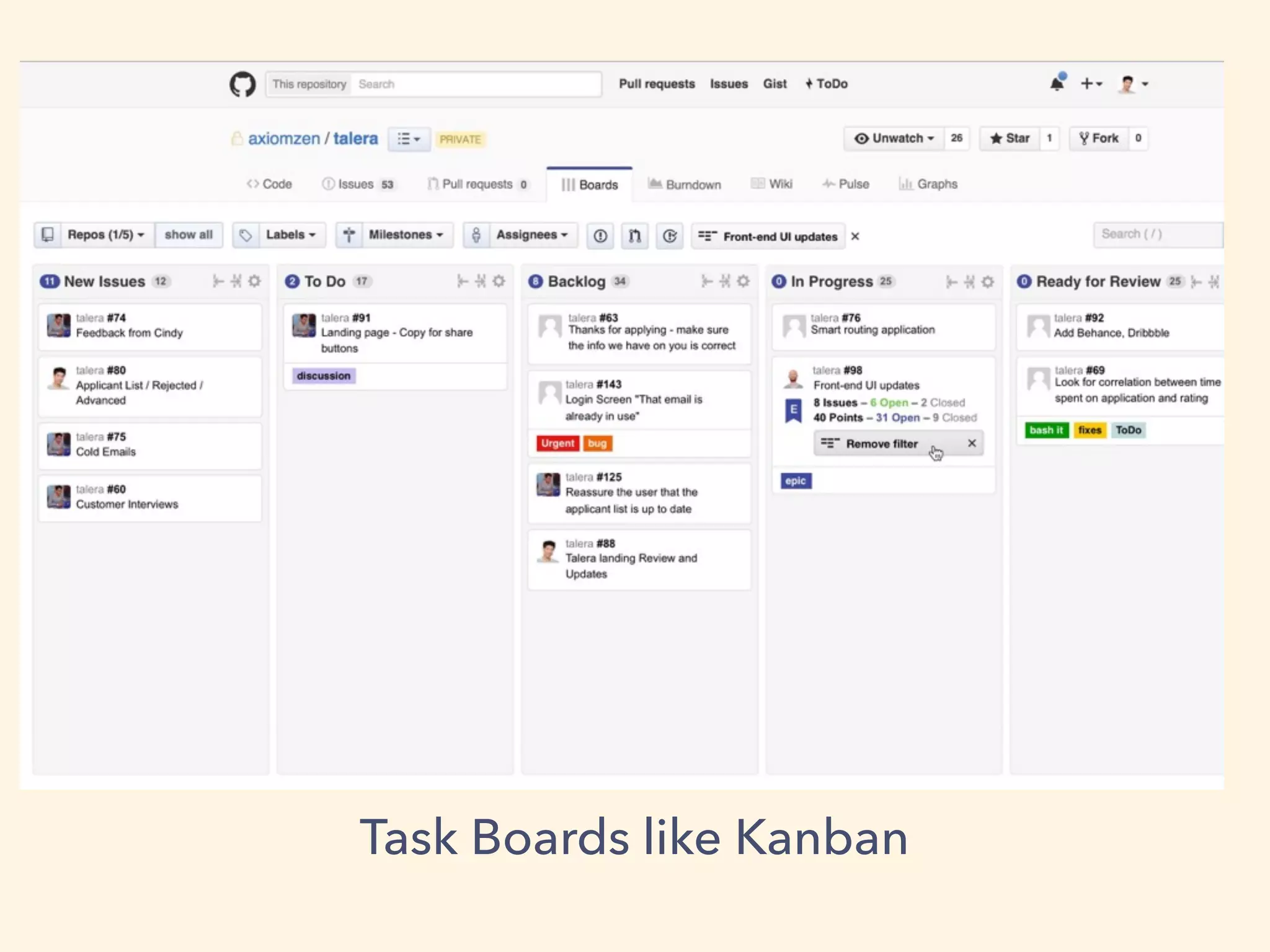Viewport: 1270px width, 952px height.
Task: Open the Wiki tab
Action: [x=772, y=184]
